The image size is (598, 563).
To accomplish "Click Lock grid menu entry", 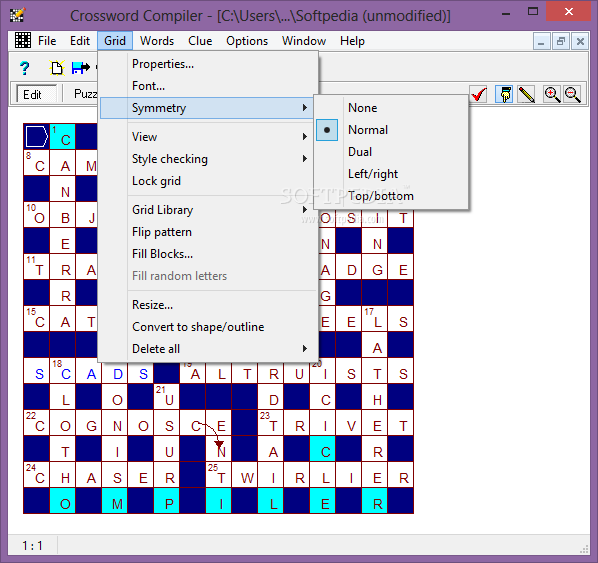I will coord(208,181).
